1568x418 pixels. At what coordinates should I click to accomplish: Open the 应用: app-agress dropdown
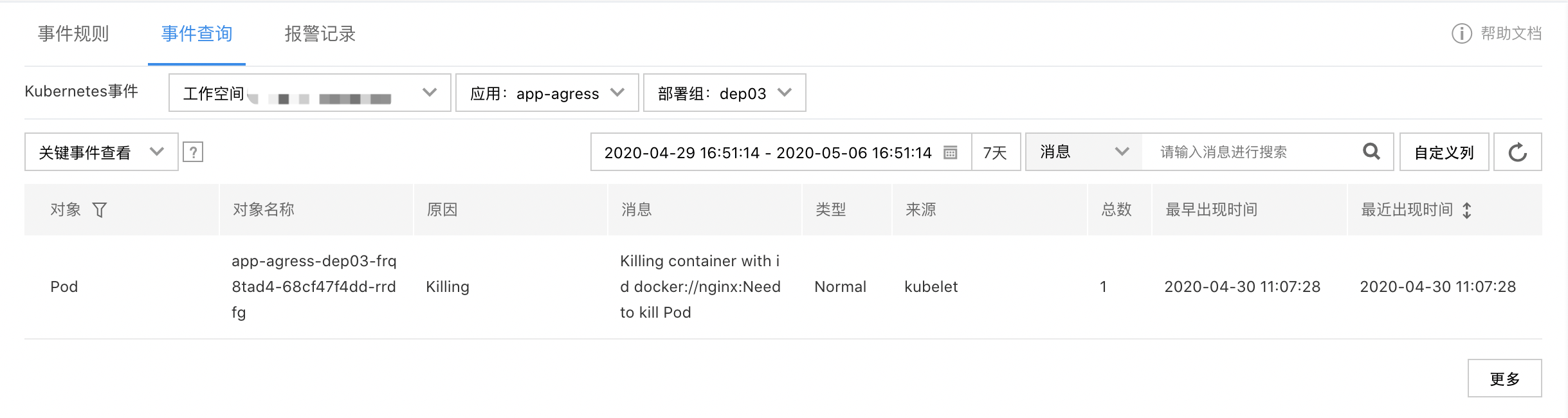(x=547, y=93)
